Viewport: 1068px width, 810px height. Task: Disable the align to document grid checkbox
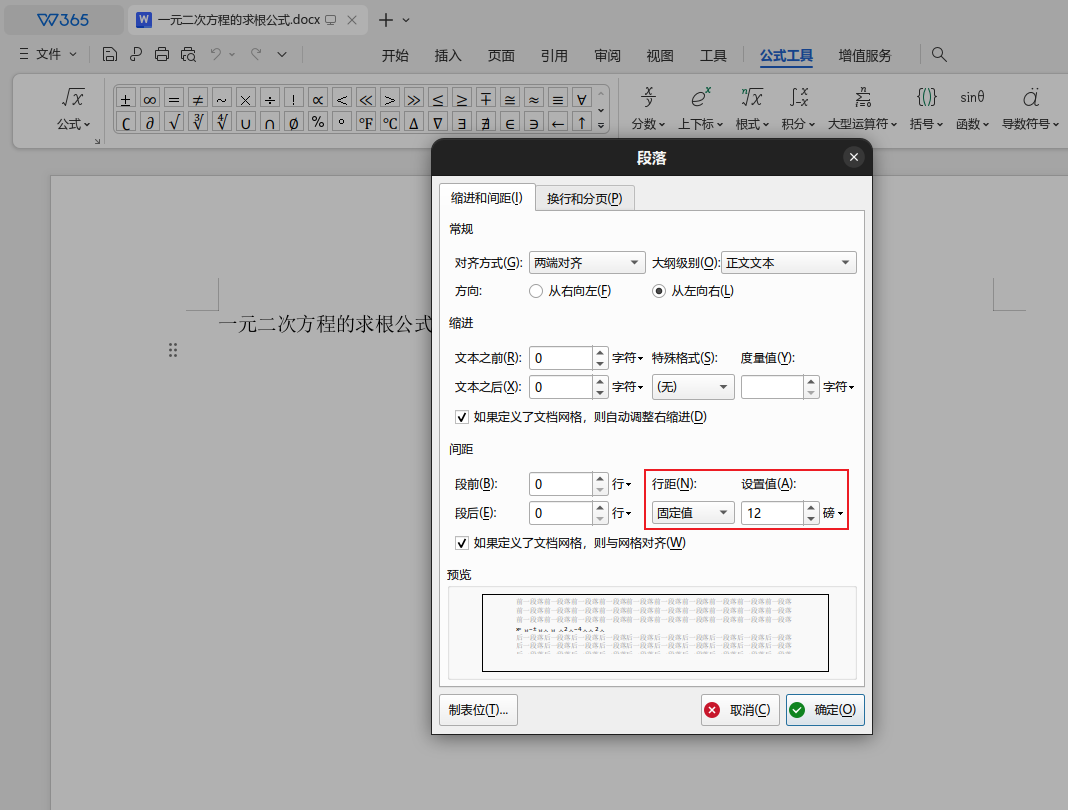462,543
